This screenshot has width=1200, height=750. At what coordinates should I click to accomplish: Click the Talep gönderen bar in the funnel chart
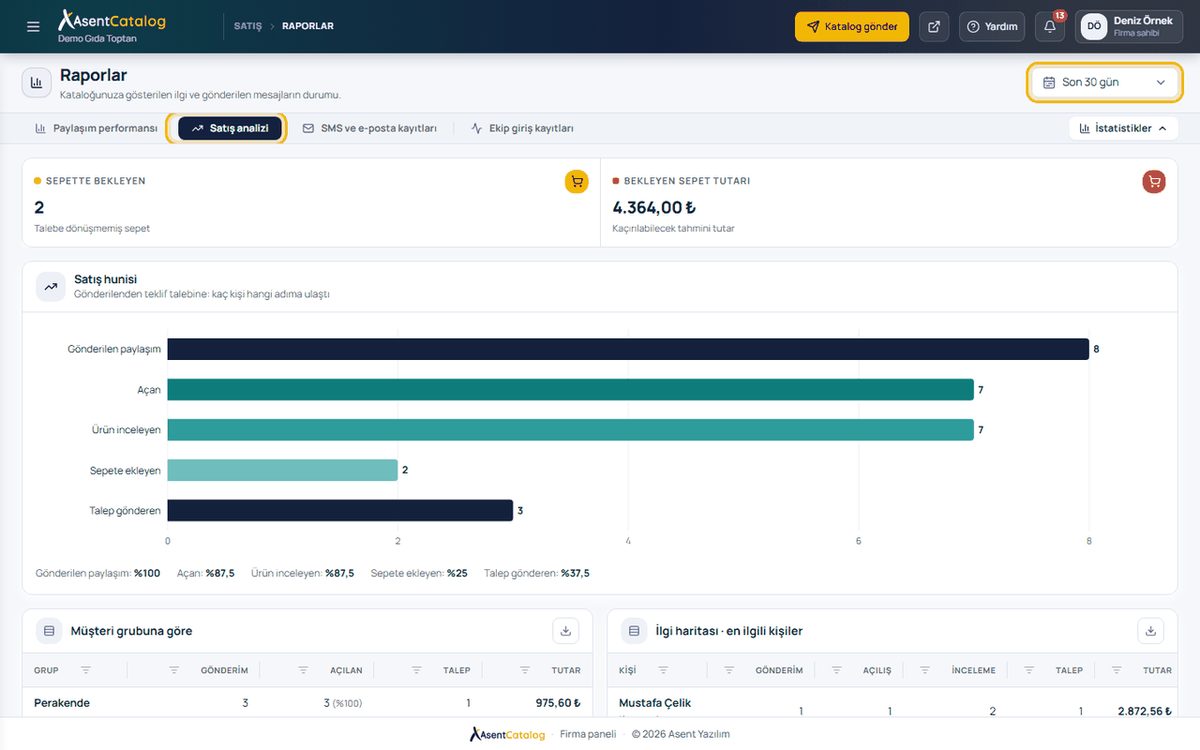[x=340, y=510]
